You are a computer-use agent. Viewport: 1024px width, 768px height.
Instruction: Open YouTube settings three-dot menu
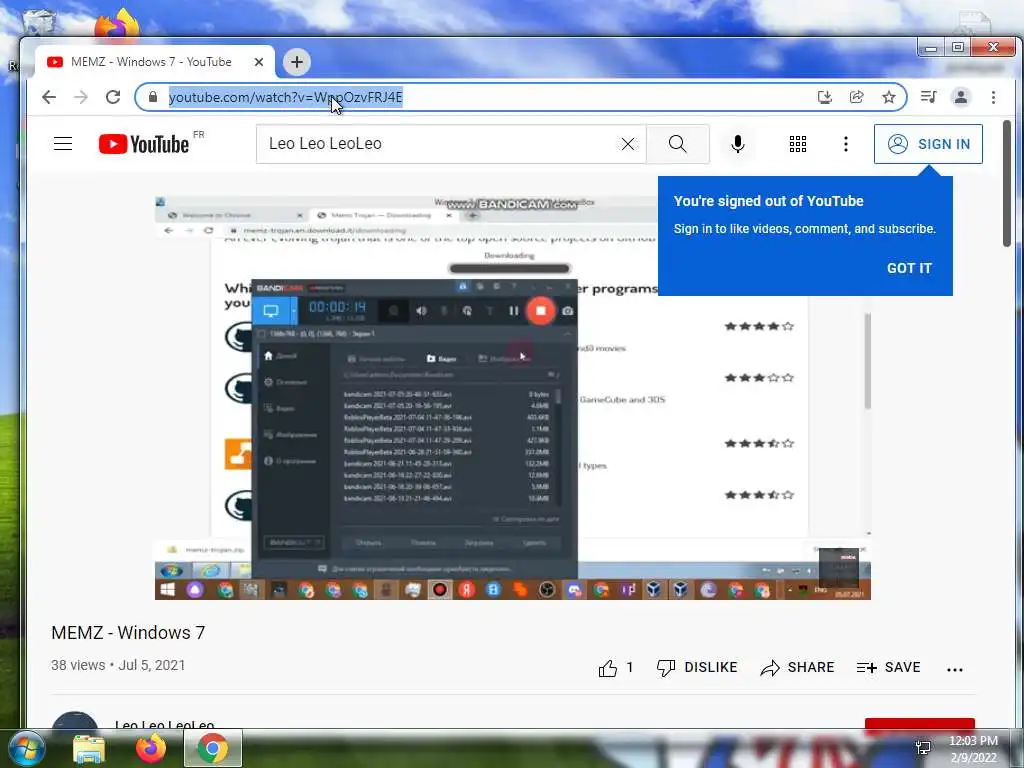click(x=846, y=144)
